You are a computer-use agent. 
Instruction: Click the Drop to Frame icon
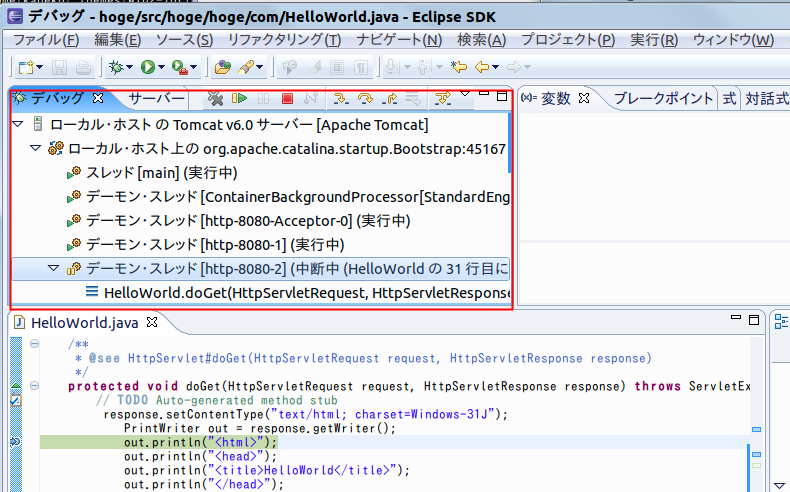point(413,99)
